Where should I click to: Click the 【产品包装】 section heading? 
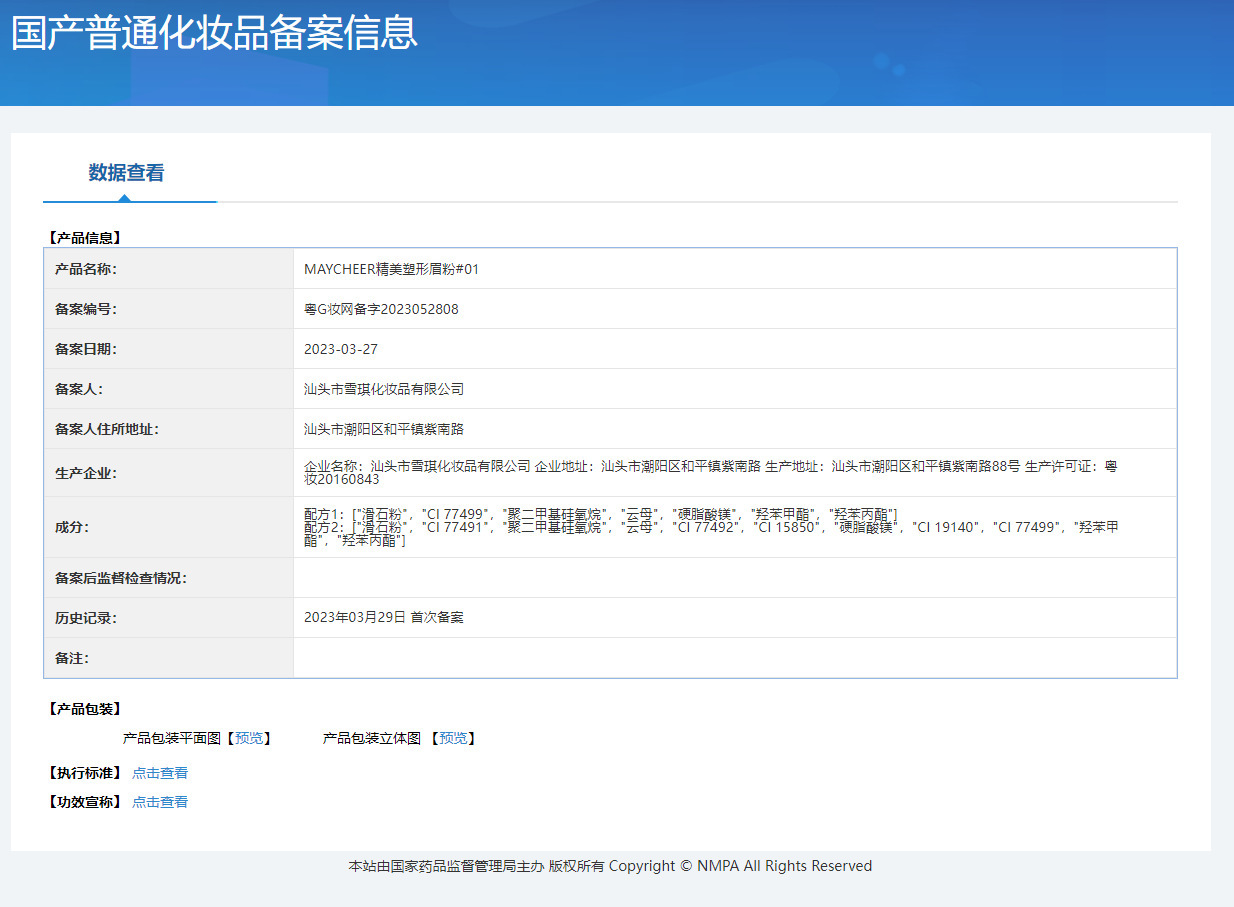click(x=84, y=709)
